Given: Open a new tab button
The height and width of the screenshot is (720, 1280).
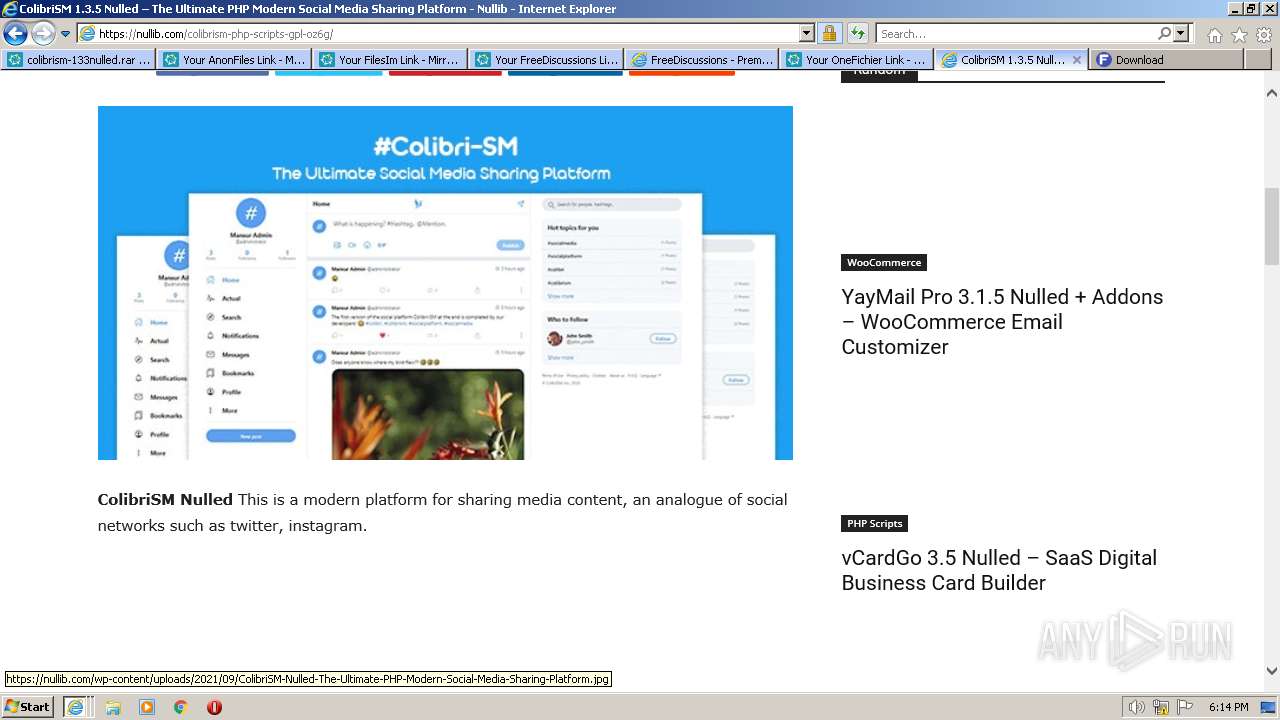Looking at the screenshot, I should point(1257,60).
